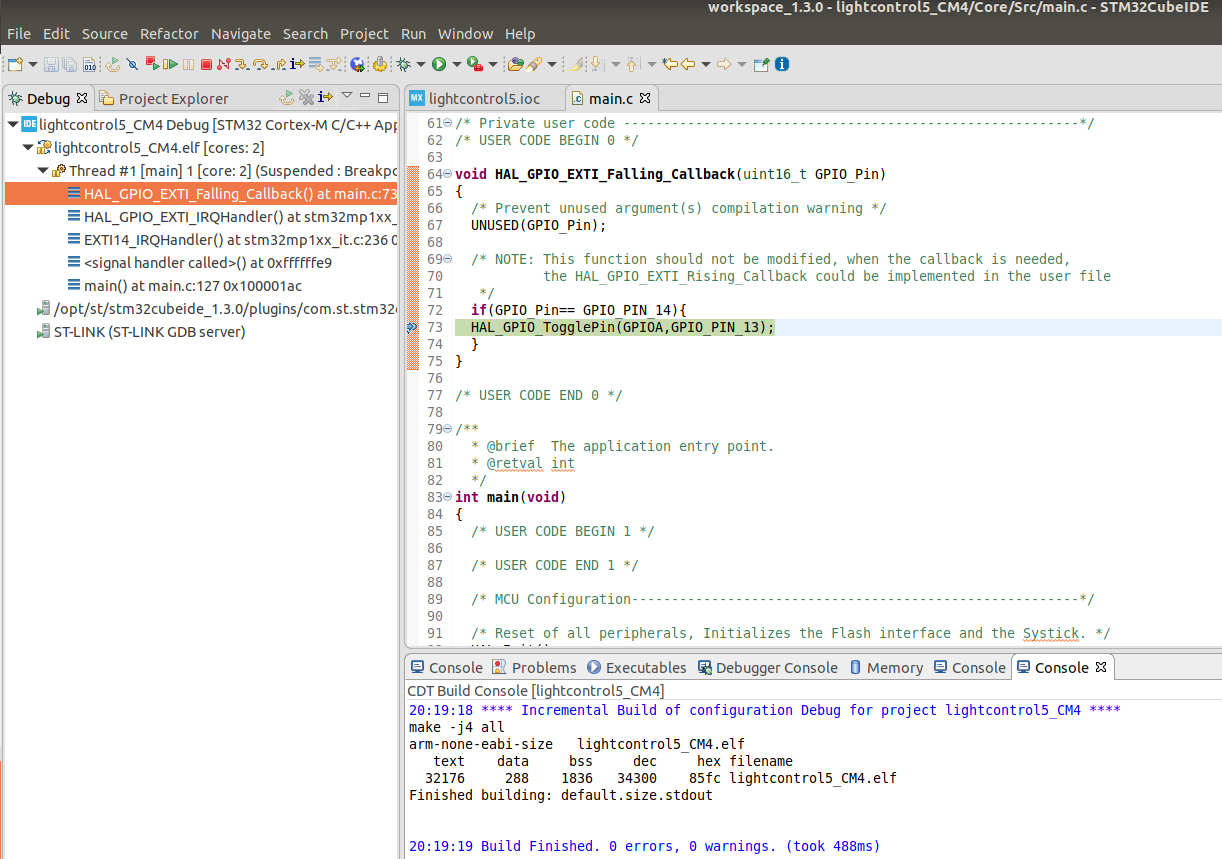The height and width of the screenshot is (859, 1222).
Task: Click the blue information icon
Action: coord(782,64)
